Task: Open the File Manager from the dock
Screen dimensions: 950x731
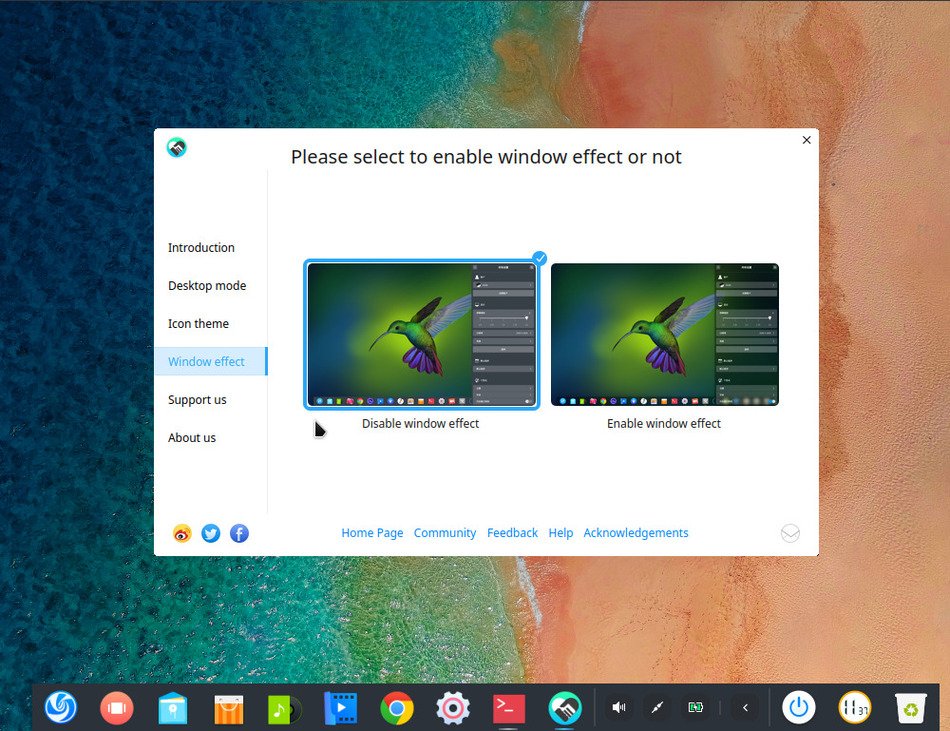Action: [x=172, y=707]
